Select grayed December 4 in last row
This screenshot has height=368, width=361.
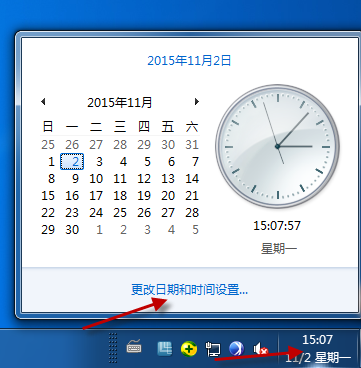[171, 230]
